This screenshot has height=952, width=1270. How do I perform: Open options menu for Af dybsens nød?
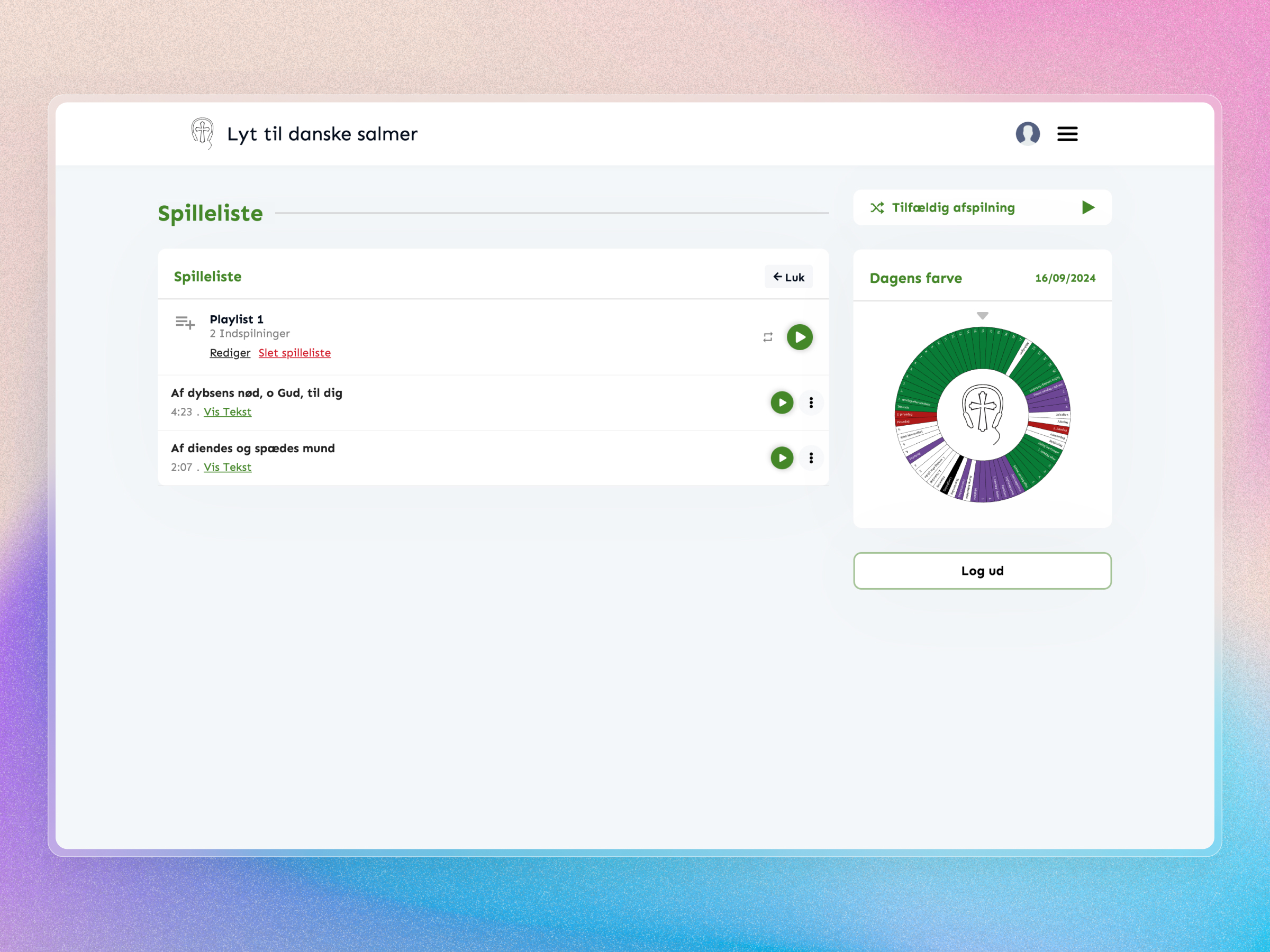[x=811, y=402]
